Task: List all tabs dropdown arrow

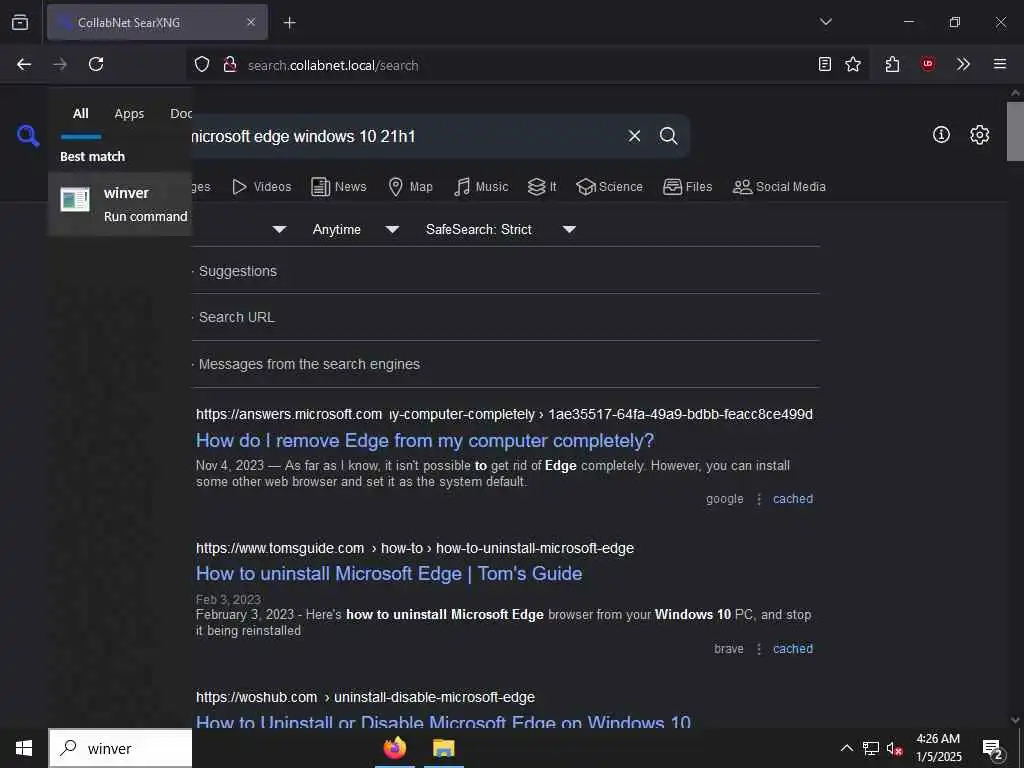Action: click(x=826, y=22)
